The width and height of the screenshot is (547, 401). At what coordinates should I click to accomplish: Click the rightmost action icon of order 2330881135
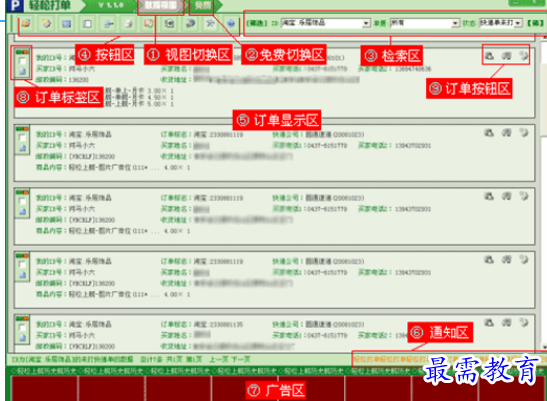tap(524, 322)
